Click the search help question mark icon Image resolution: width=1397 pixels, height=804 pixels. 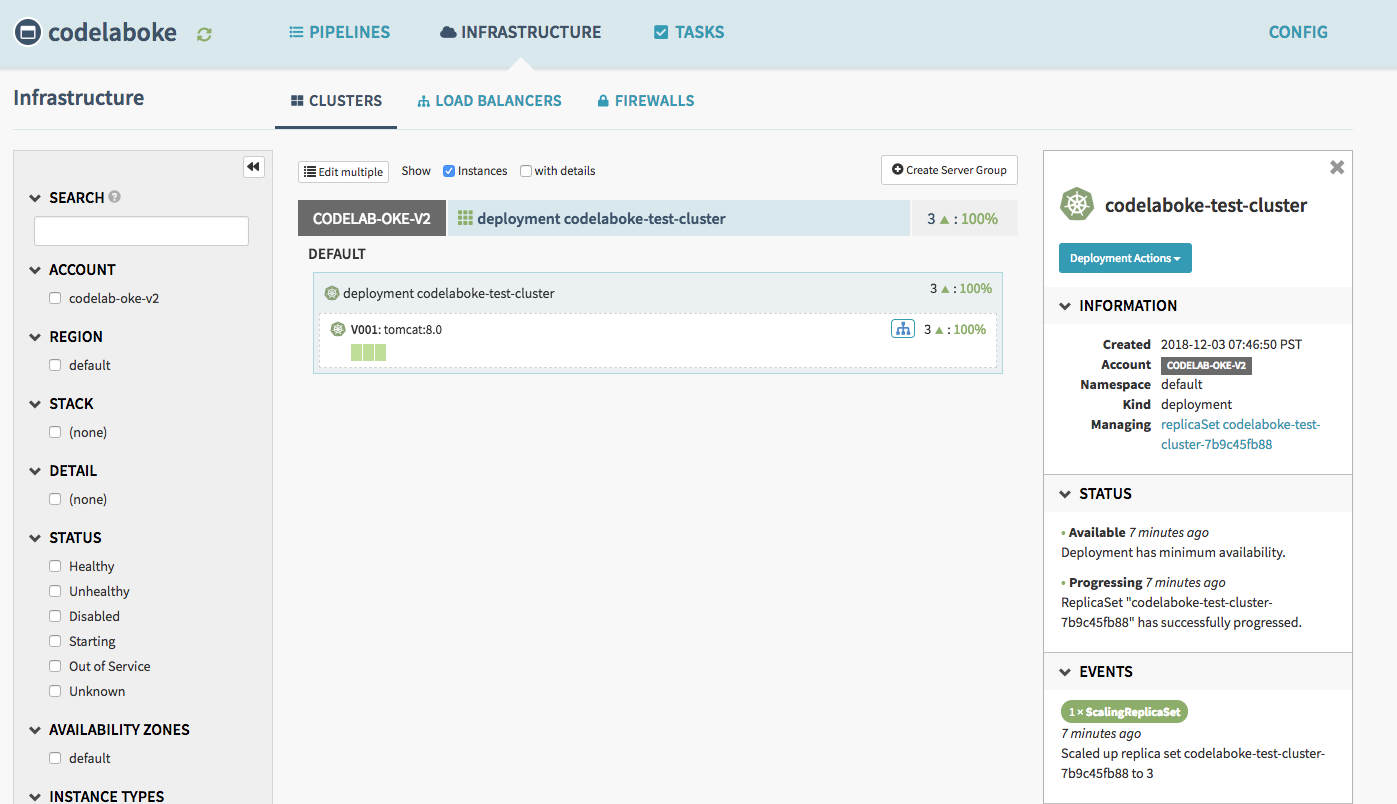pyautogui.click(x=115, y=197)
